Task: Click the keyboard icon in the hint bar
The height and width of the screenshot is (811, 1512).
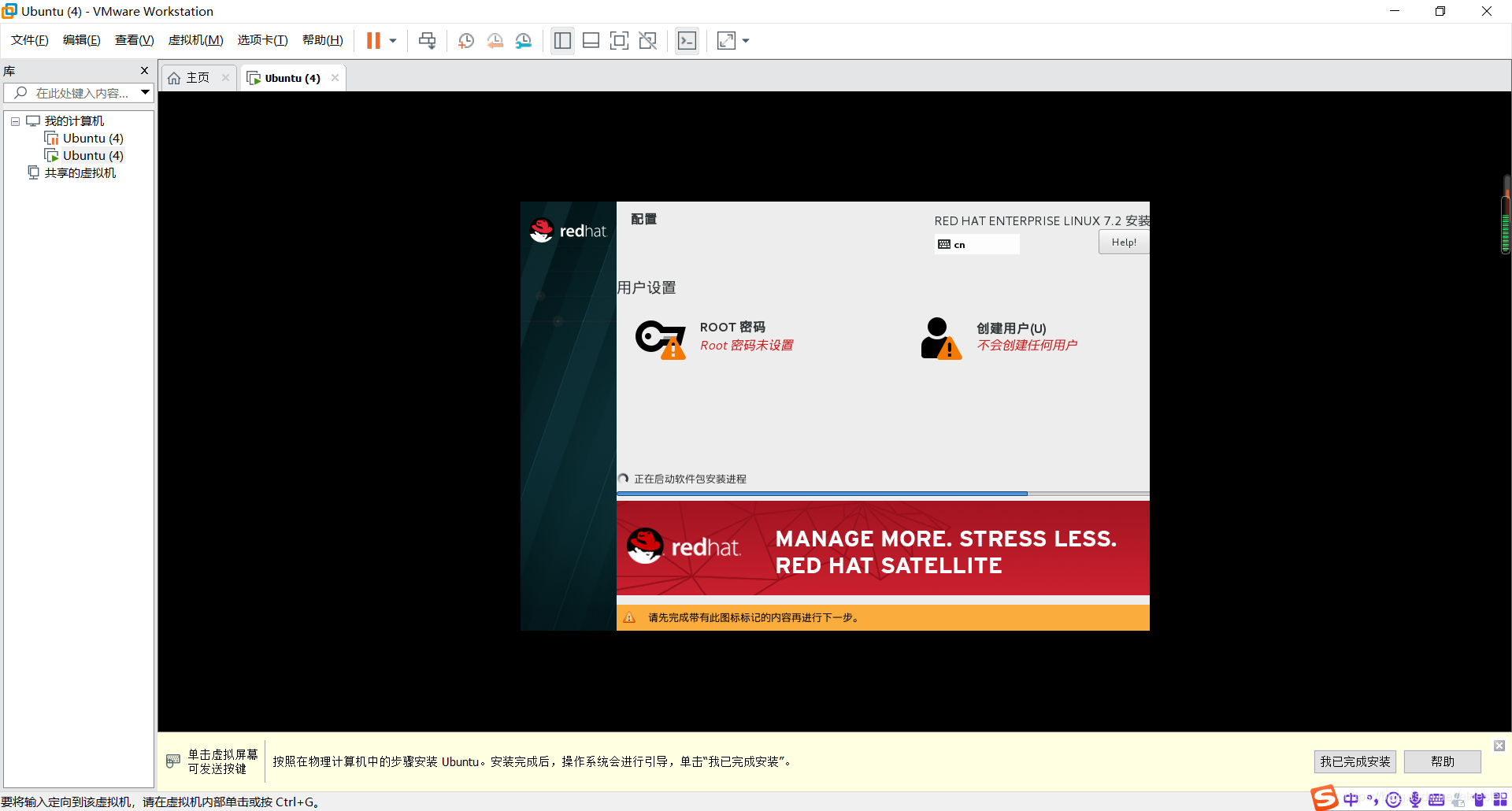Action: point(173,761)
